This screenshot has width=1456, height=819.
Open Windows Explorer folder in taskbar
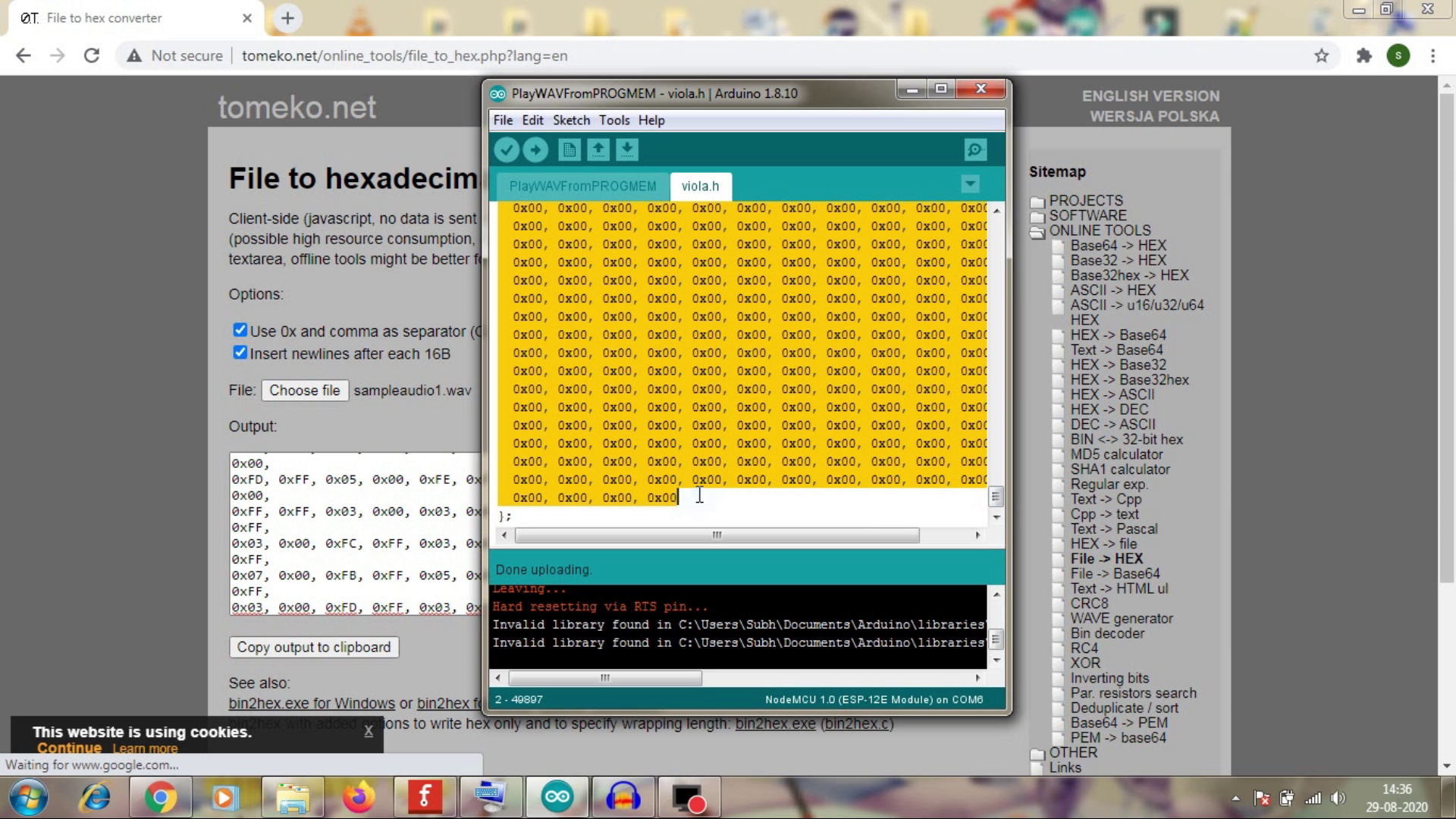pyautogui.click(x=293, y=798)
